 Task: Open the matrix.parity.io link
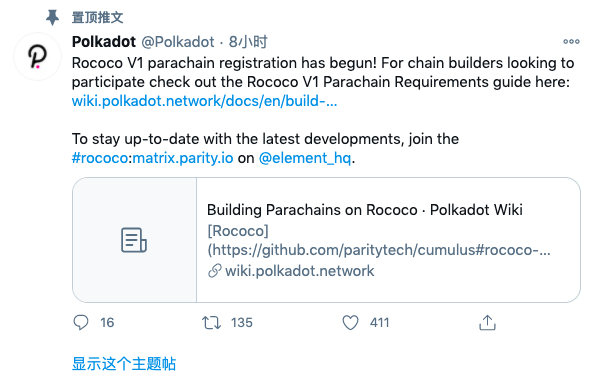pyautogui.click(x=183, y=158)
